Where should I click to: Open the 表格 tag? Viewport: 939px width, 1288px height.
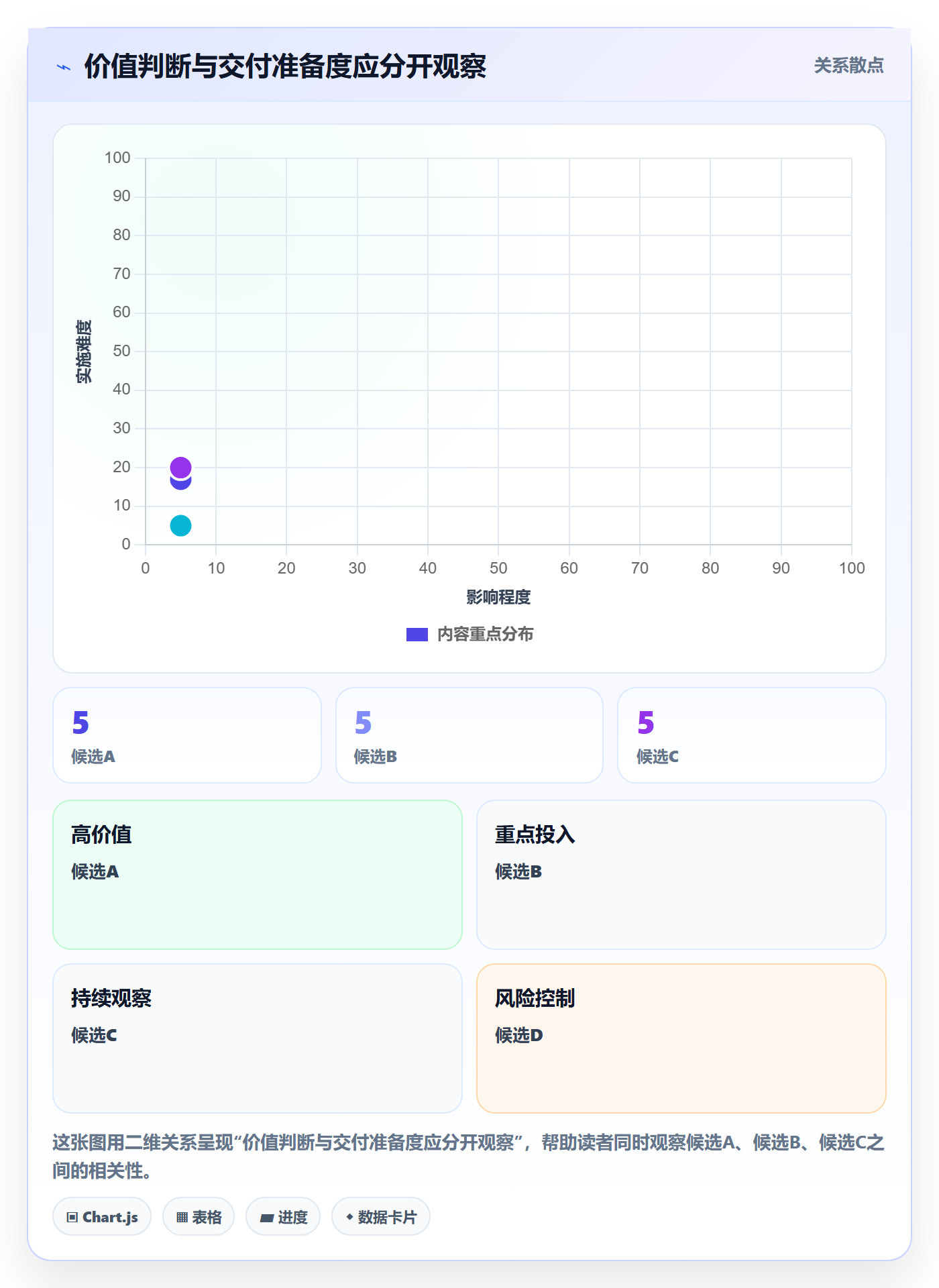point(199,1216)
